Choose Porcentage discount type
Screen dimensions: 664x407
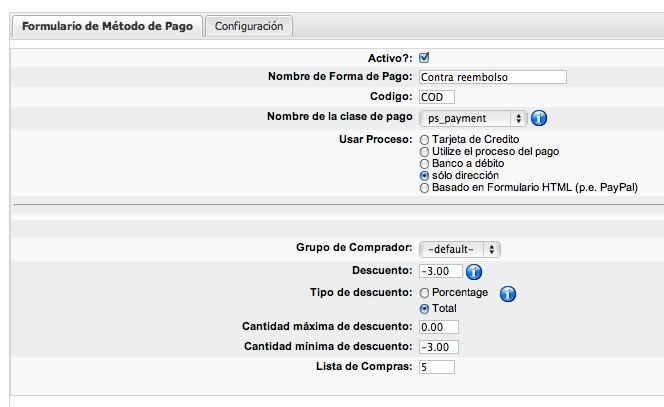point(424,293)
